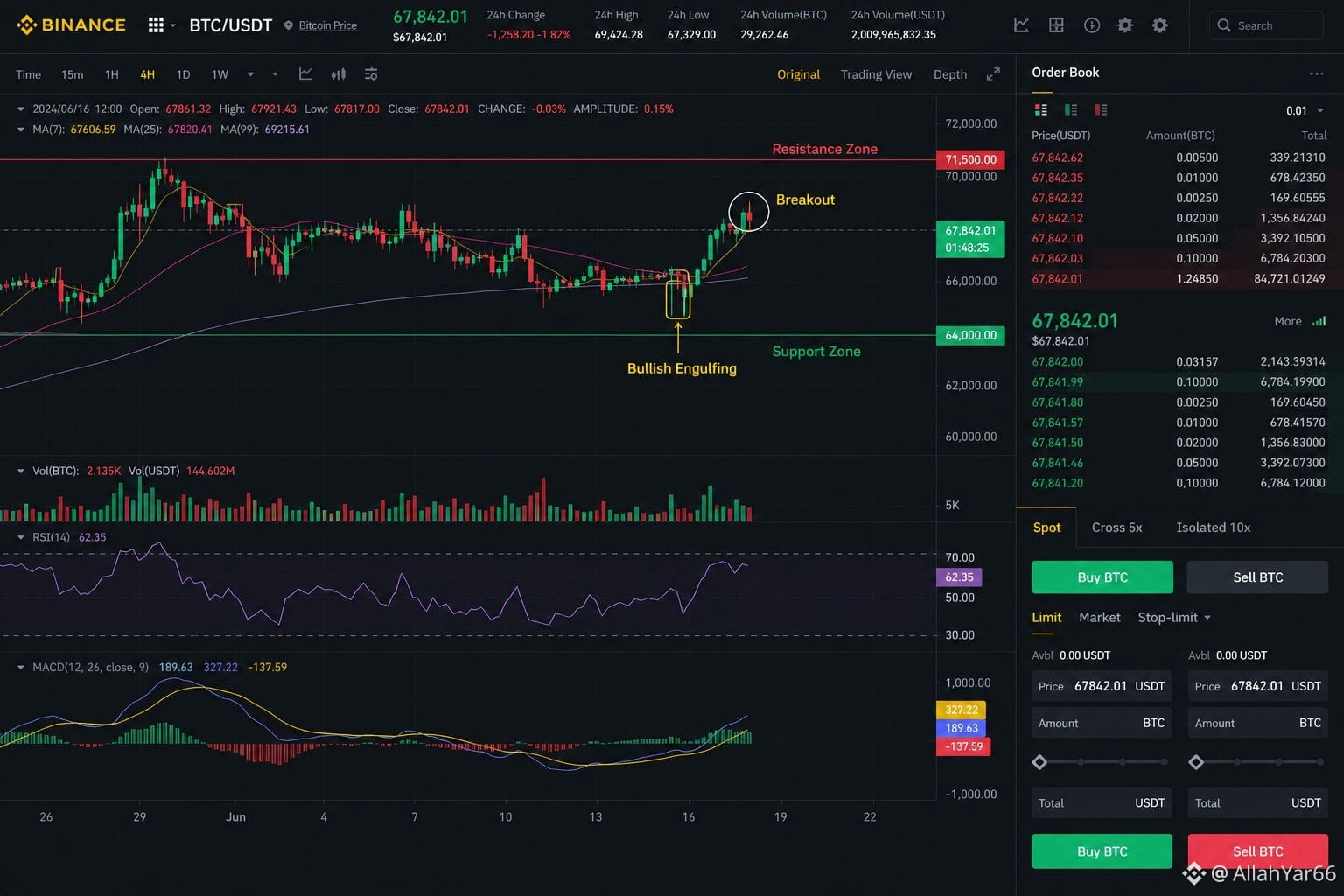The width and height of the screenshot is (1344, 896).
Task: Open the Bitcoin Price link
Action: 327,25
